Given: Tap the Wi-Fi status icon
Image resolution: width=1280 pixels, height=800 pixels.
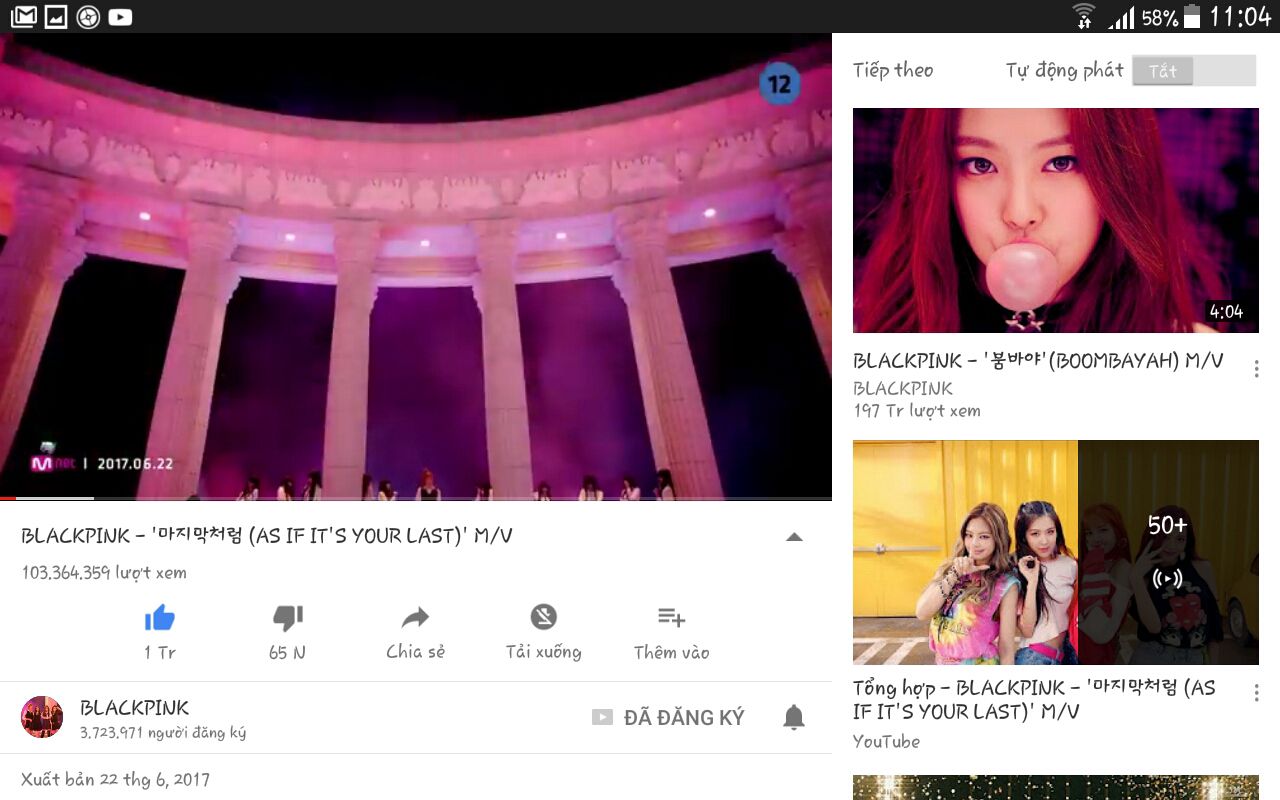Looking at the screenshot, I should (1083, 16).
